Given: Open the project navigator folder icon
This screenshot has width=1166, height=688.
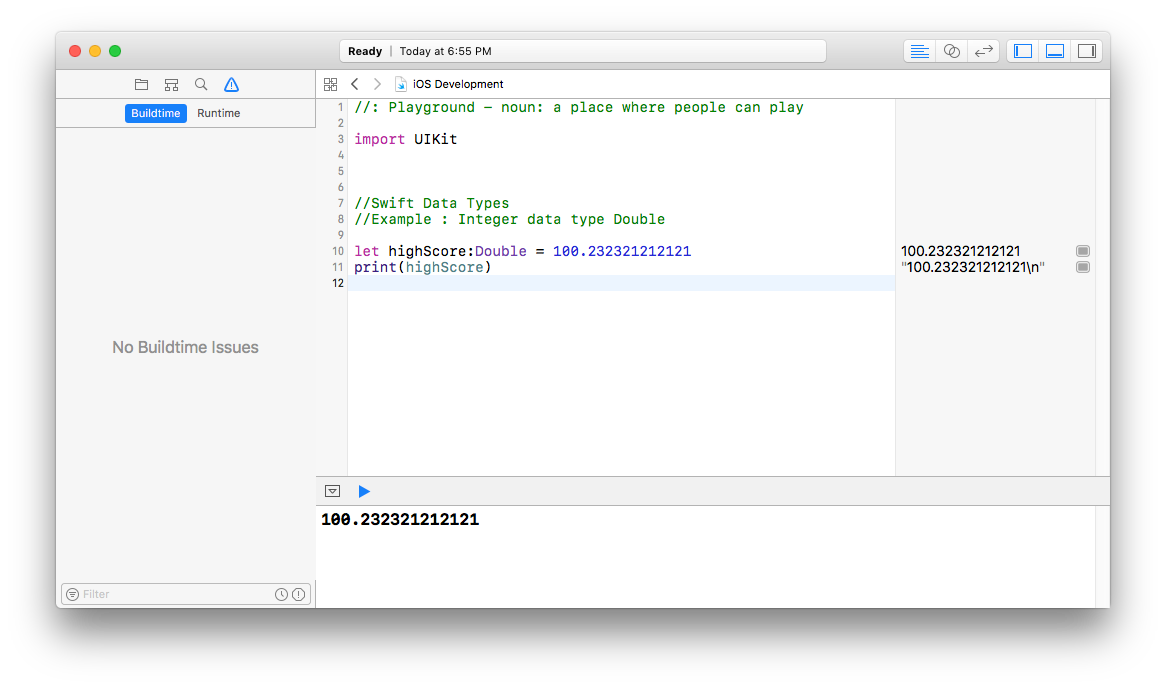Looking at the screenshot, I should (141, 84).
